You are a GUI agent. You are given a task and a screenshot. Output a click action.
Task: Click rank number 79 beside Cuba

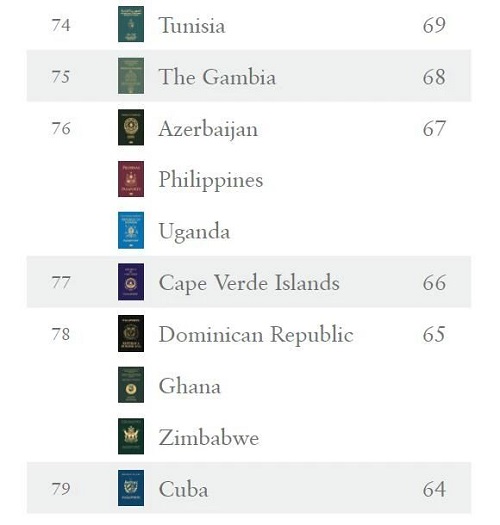coord(61,489)
